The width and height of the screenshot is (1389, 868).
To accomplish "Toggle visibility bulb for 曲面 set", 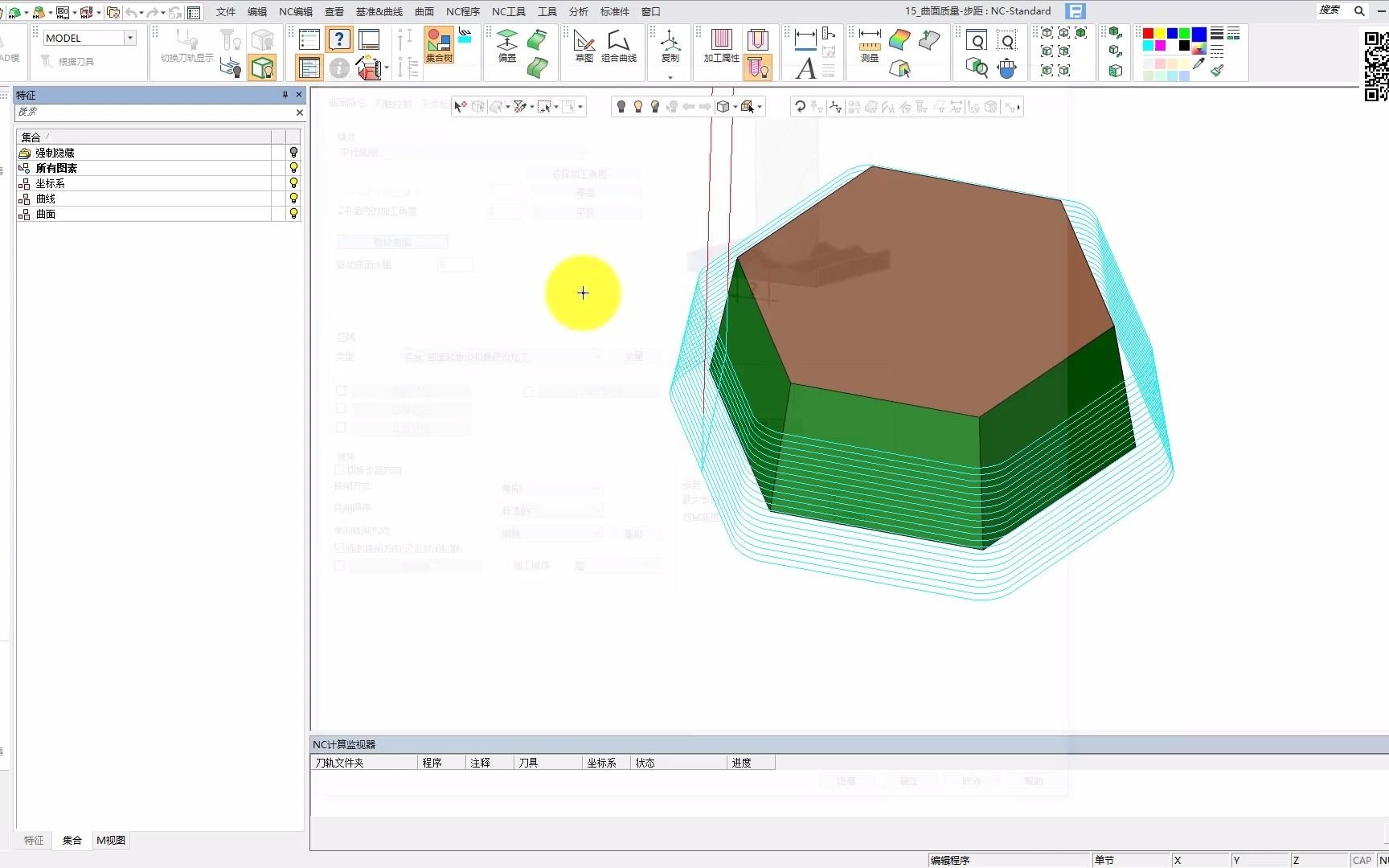I will coord(293,214).
